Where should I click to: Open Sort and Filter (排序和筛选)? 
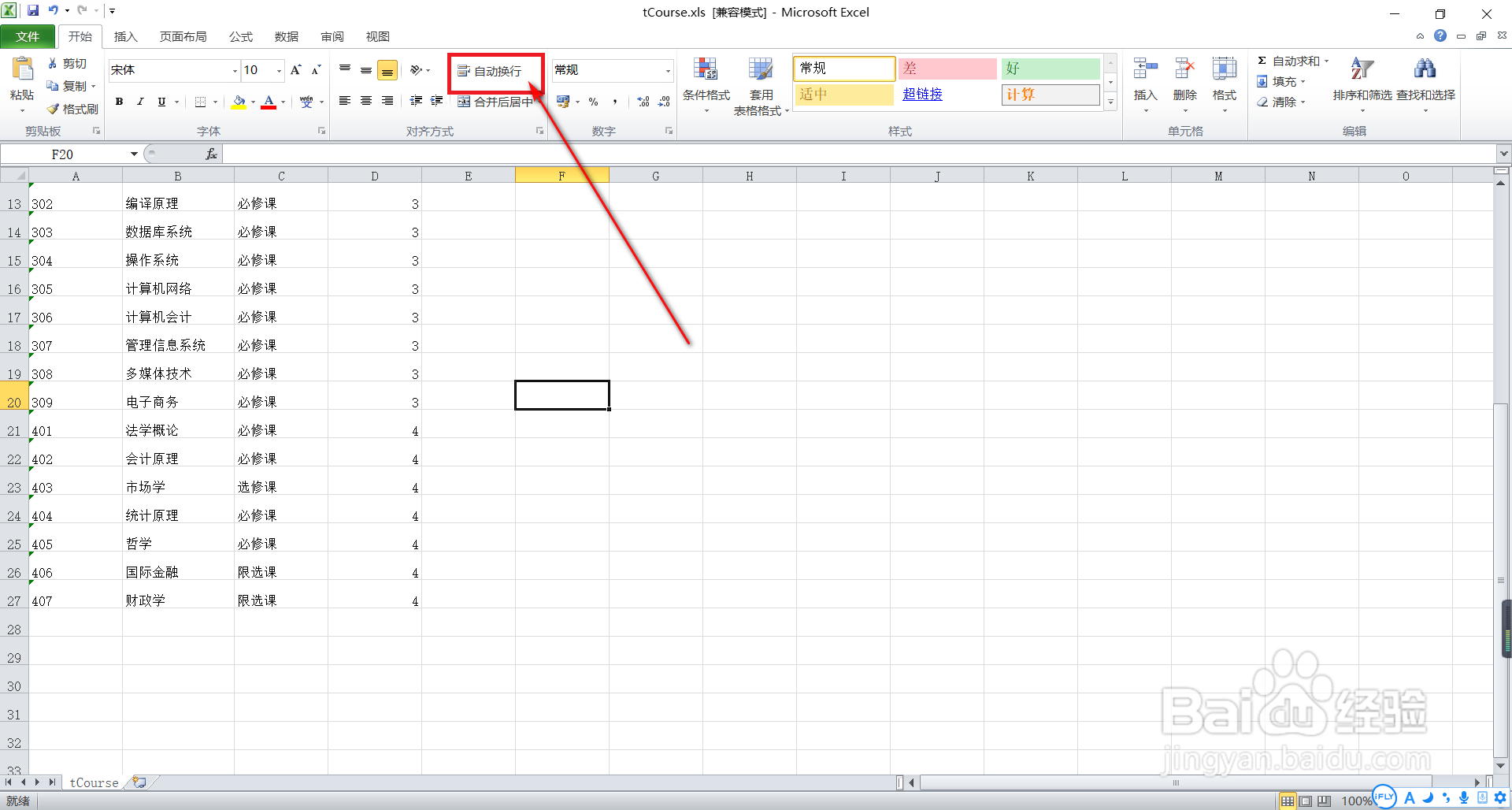[1362, 85]
